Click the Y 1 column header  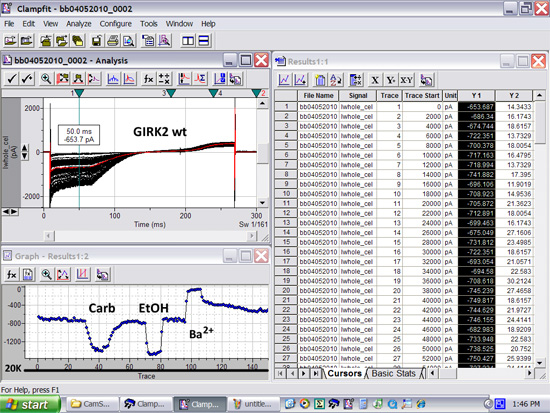476,95
